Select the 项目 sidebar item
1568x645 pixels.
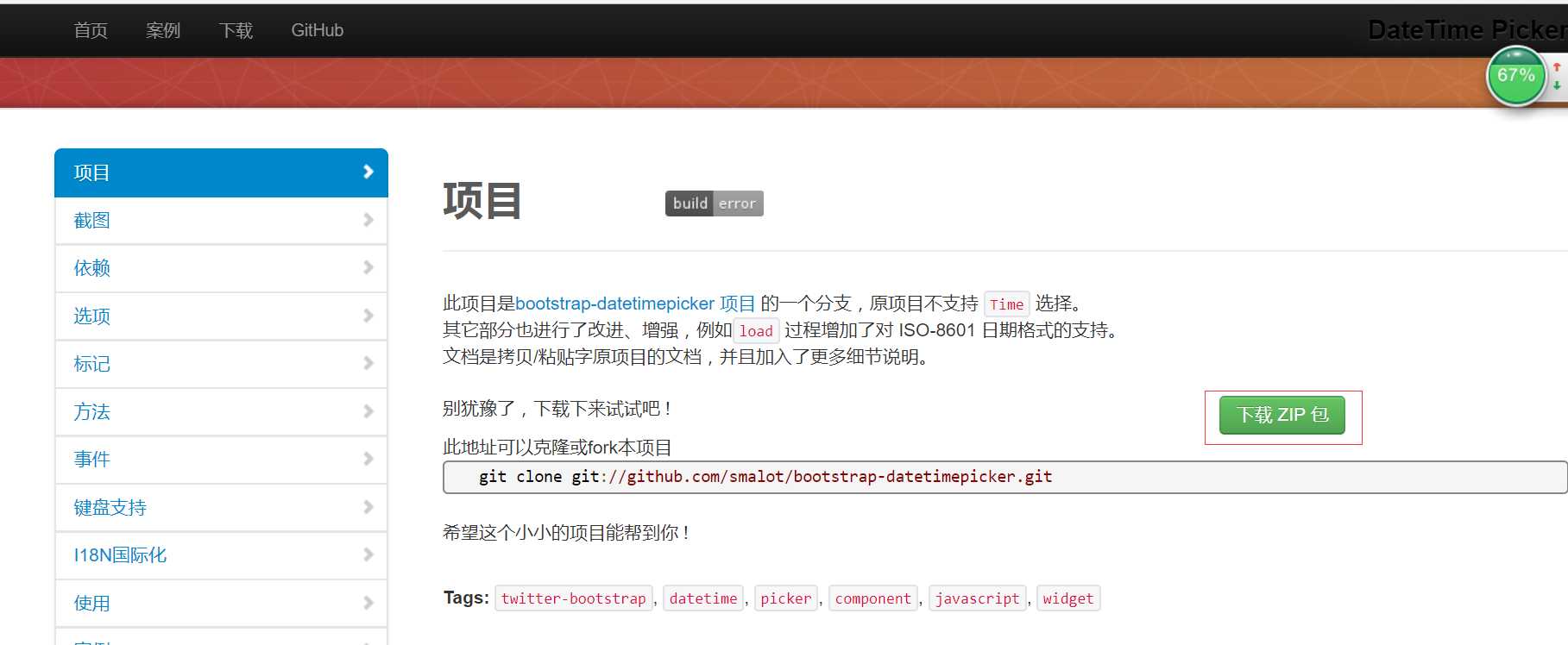point(221,172)
